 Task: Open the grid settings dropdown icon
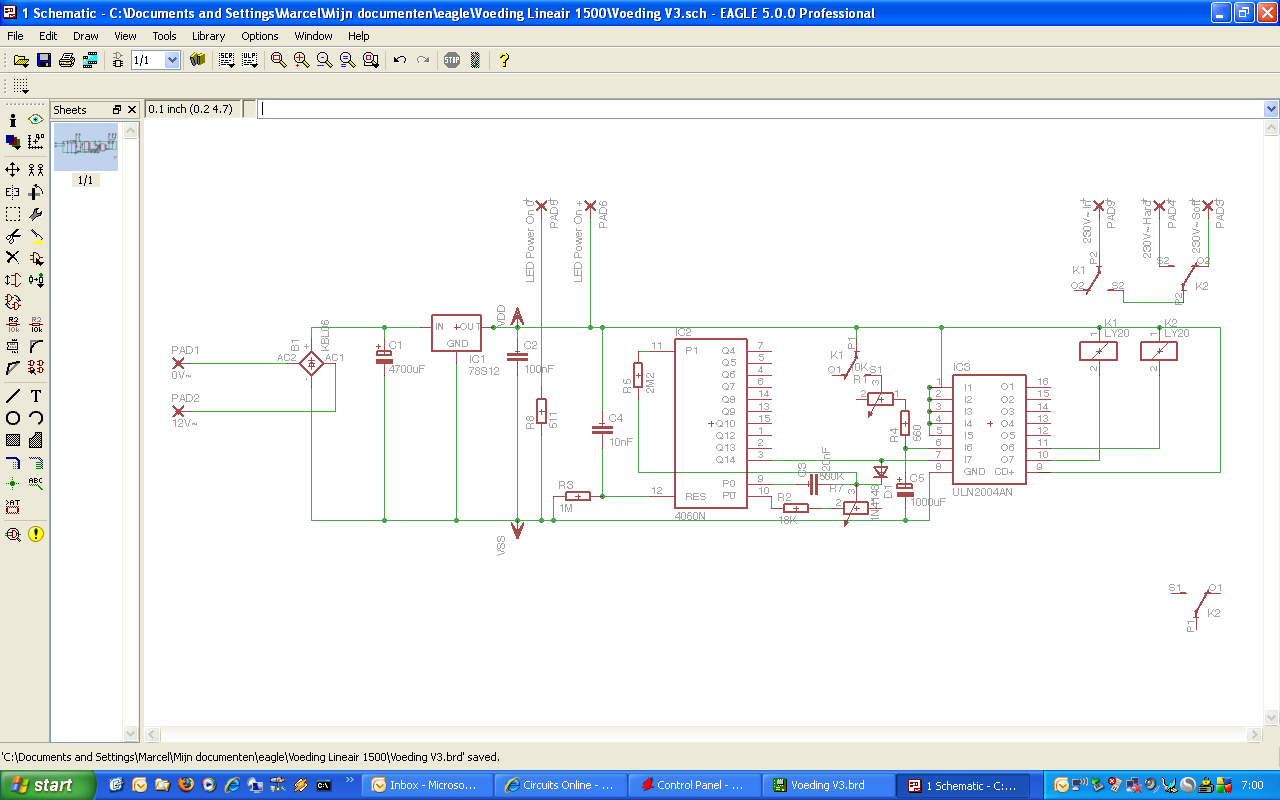pos(20,86)
